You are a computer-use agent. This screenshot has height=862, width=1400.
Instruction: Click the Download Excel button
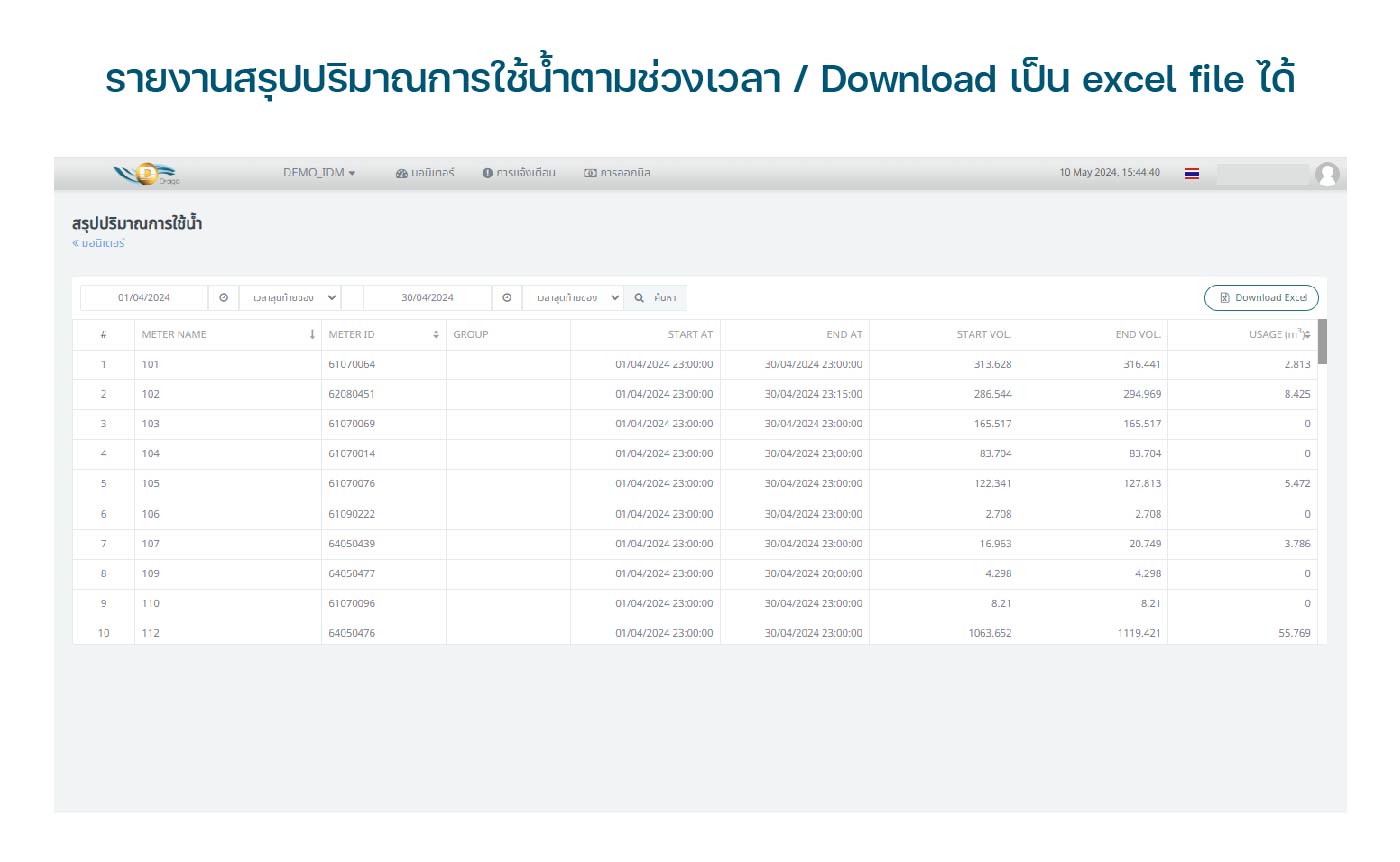tap(1261, 298)
